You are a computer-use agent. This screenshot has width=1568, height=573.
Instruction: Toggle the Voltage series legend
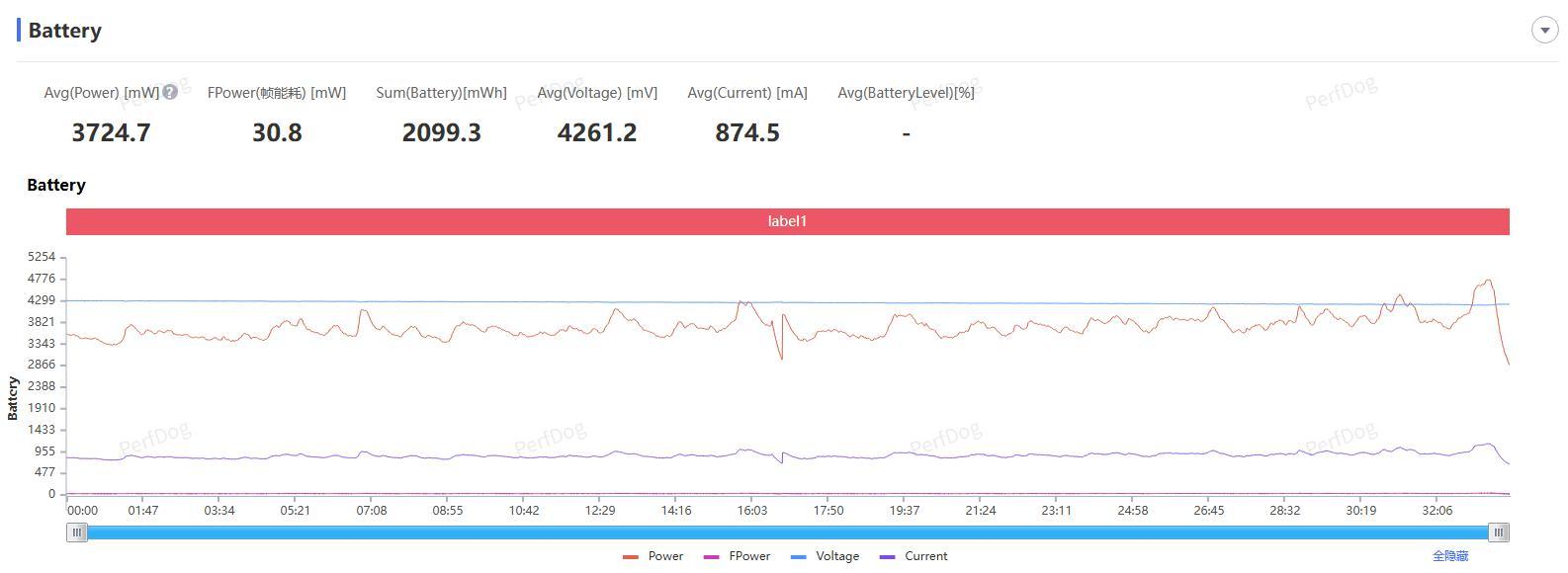(x=826, y=556)
